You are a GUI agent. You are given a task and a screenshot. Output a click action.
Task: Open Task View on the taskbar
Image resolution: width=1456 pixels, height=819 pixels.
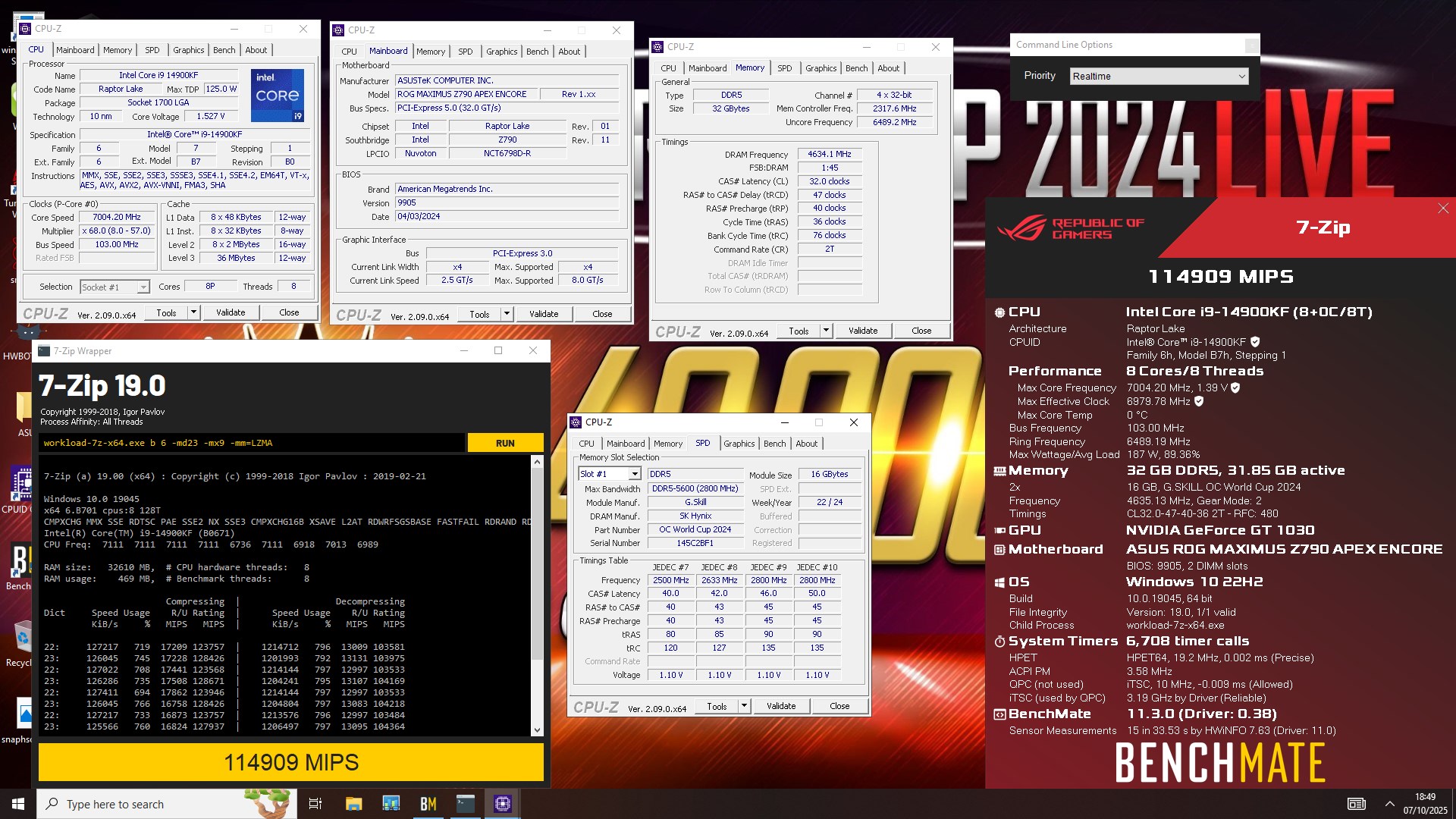315,804
